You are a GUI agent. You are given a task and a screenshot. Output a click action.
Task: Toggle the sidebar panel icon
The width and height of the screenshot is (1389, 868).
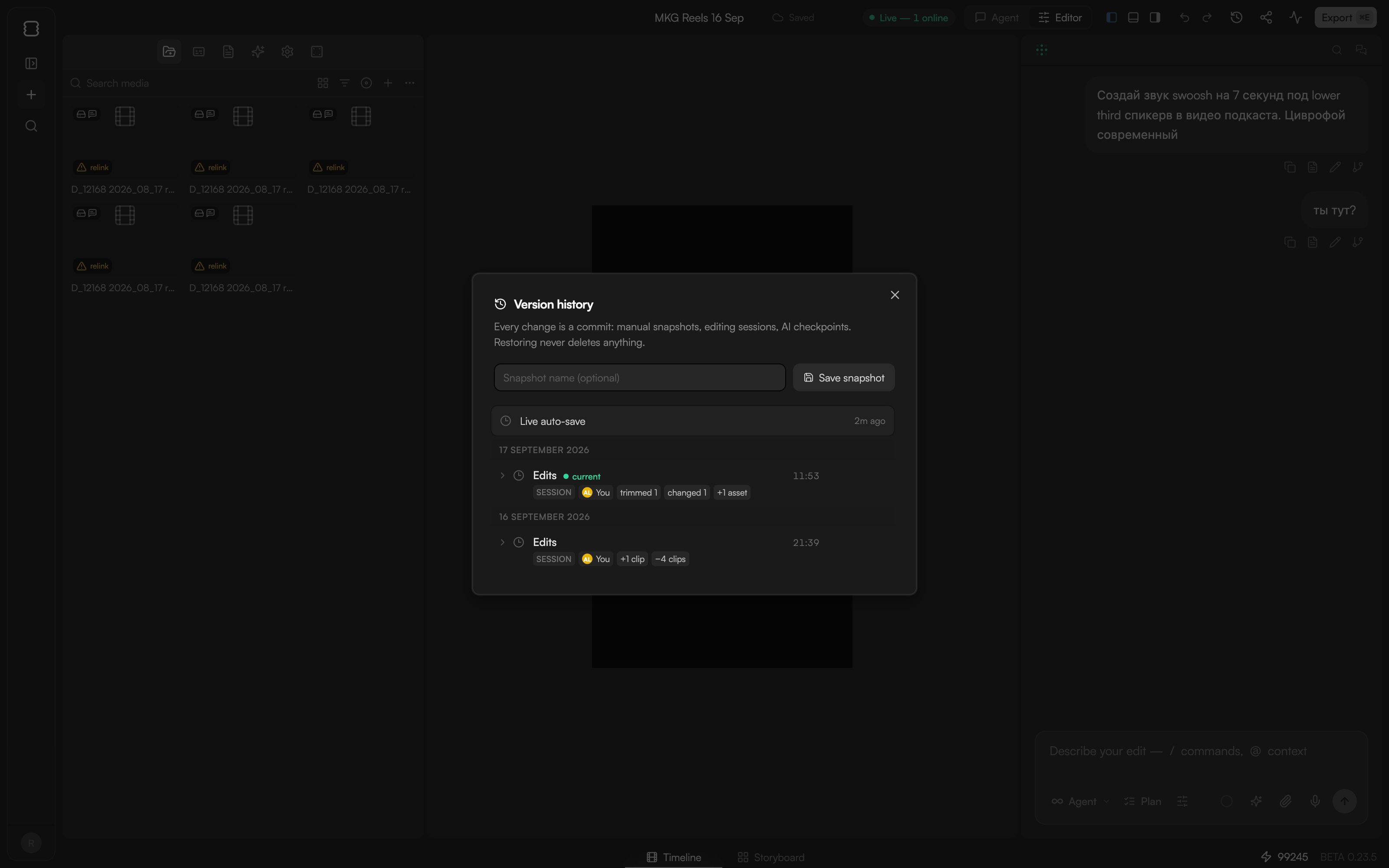click(x=31, y=63)
